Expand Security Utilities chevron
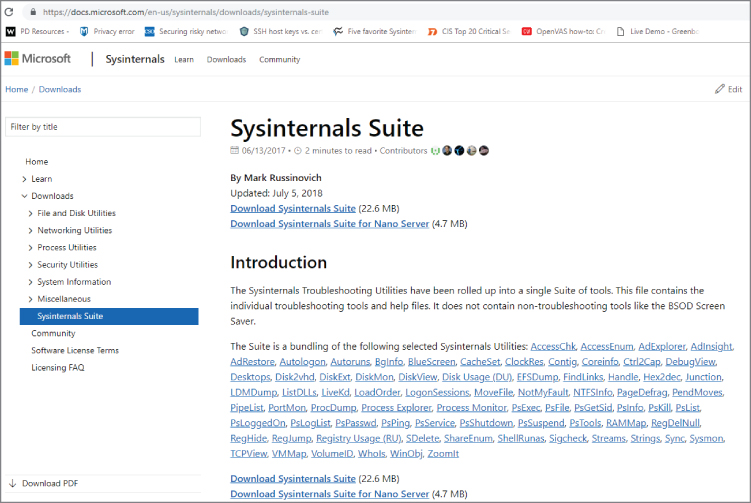Viewport: 751px width, 503px height. (x=31, y=265)
